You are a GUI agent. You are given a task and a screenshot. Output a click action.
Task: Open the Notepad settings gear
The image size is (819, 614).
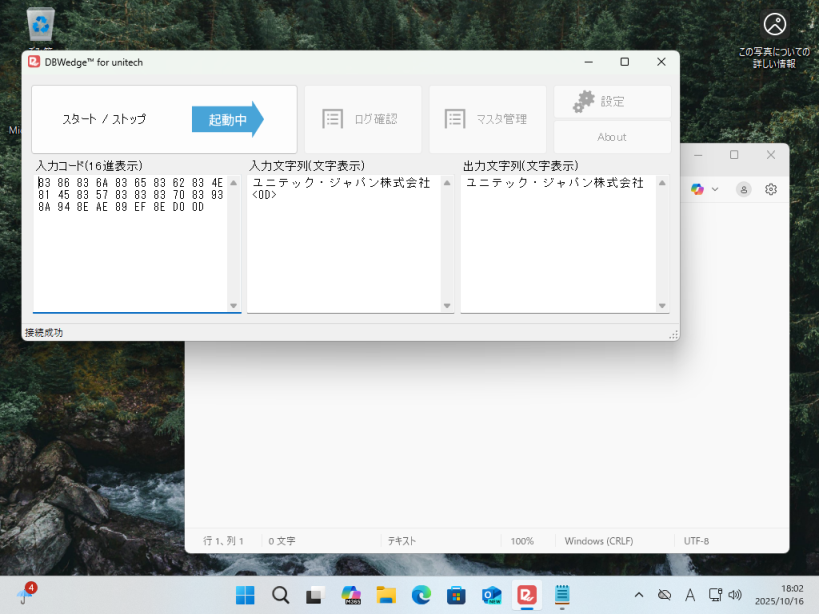pyautogui.click(x=771, y=189)
